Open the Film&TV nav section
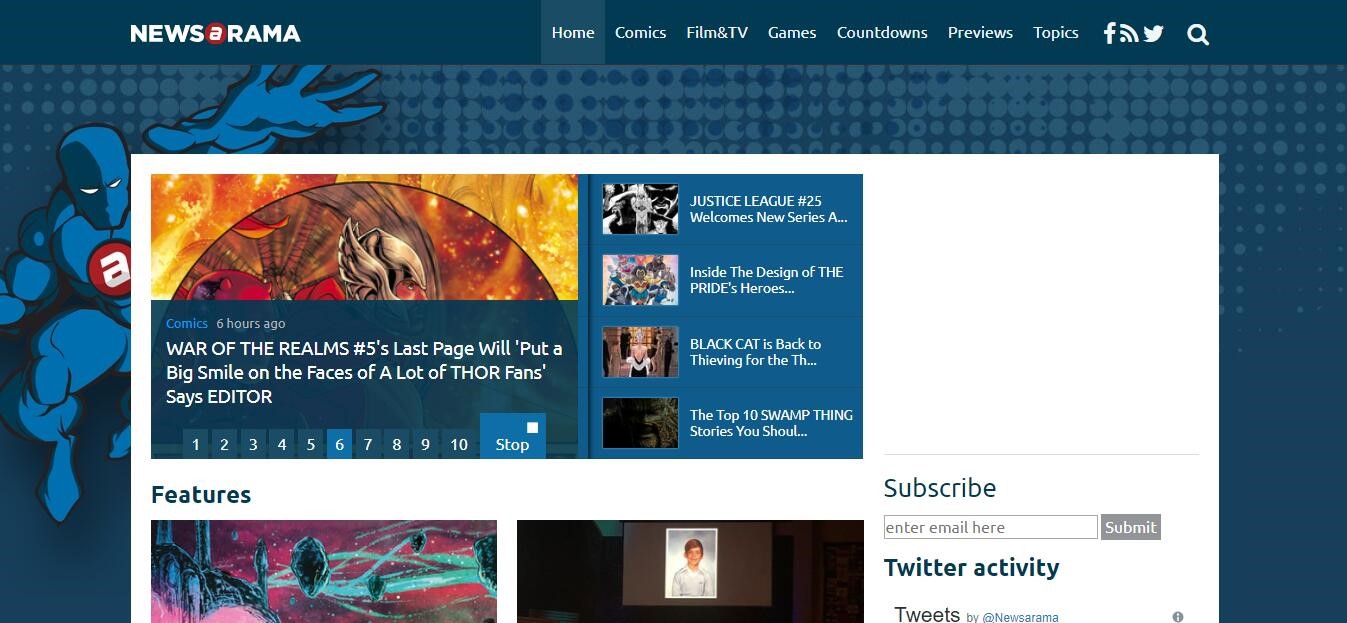The height and width of the screenshot is (623, 1347). tap(717, 32)
